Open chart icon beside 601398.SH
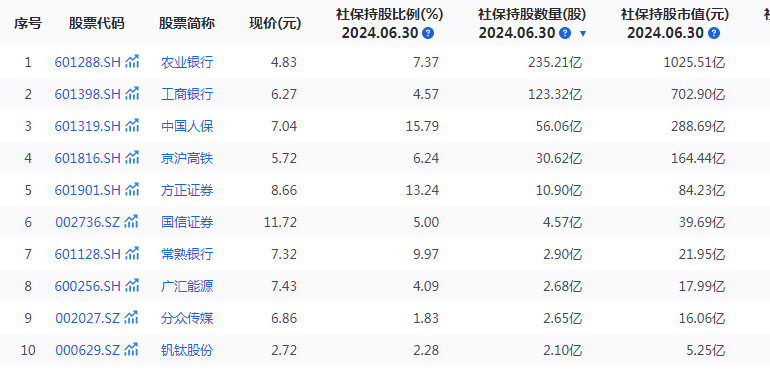The height and width of the screenshot is (374, 770). [132, 93]
